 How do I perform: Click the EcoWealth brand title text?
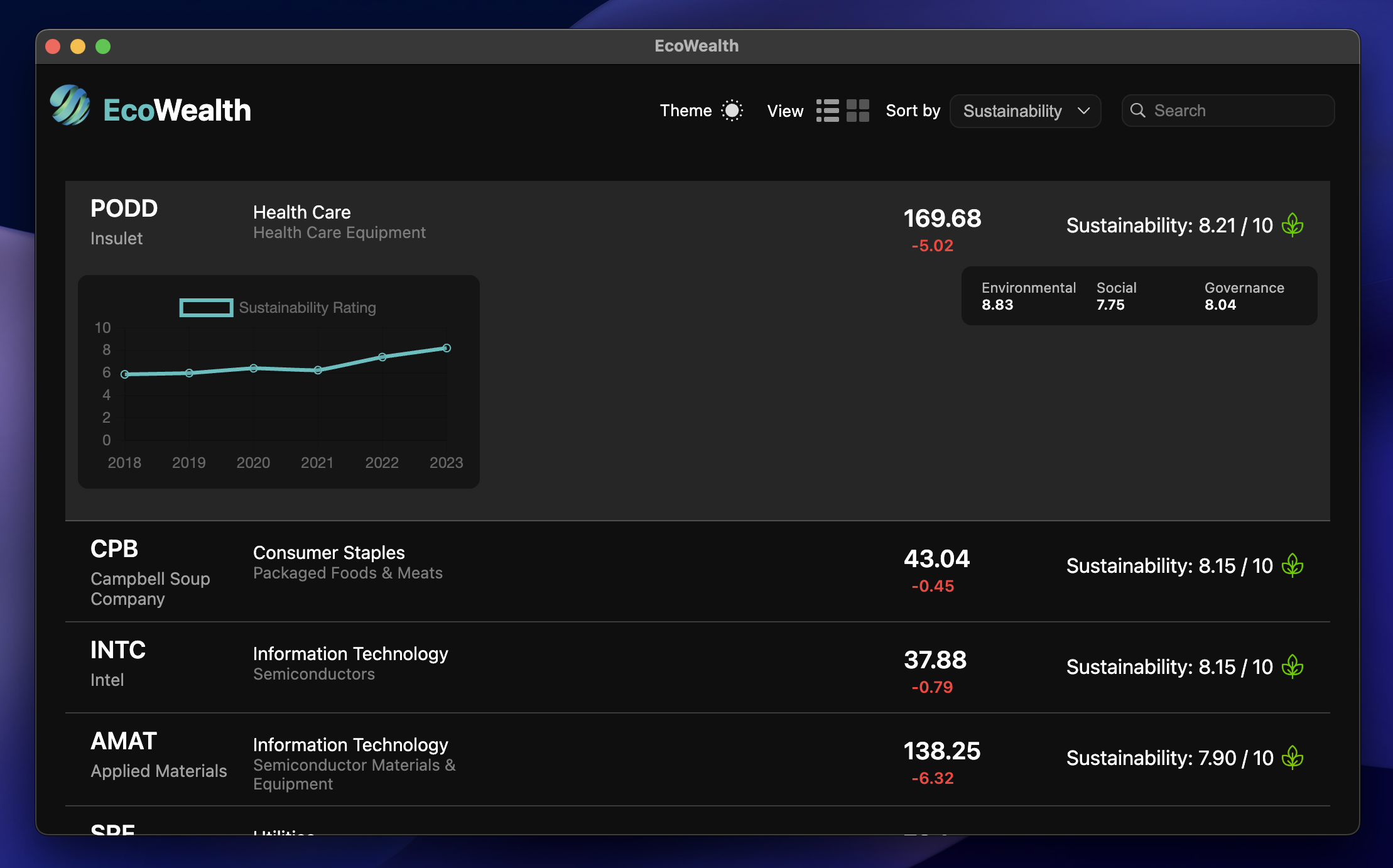177,111
